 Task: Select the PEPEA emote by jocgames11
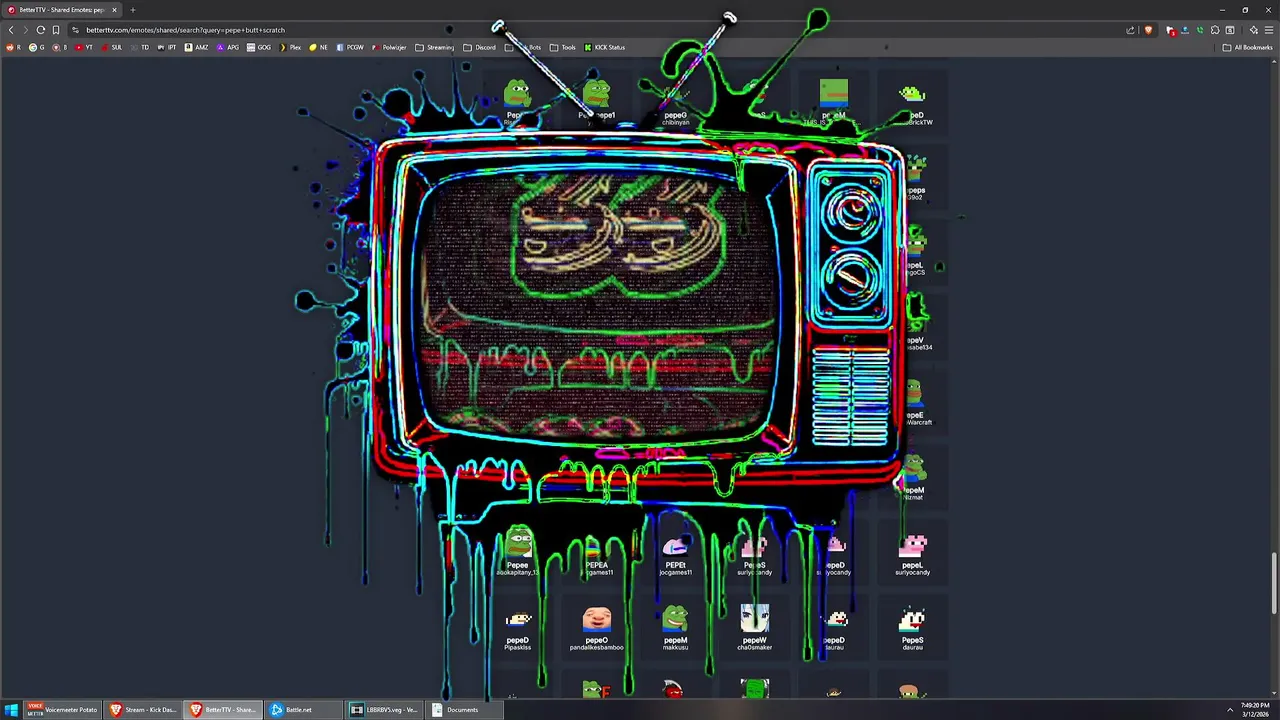[x=596, y=551]
